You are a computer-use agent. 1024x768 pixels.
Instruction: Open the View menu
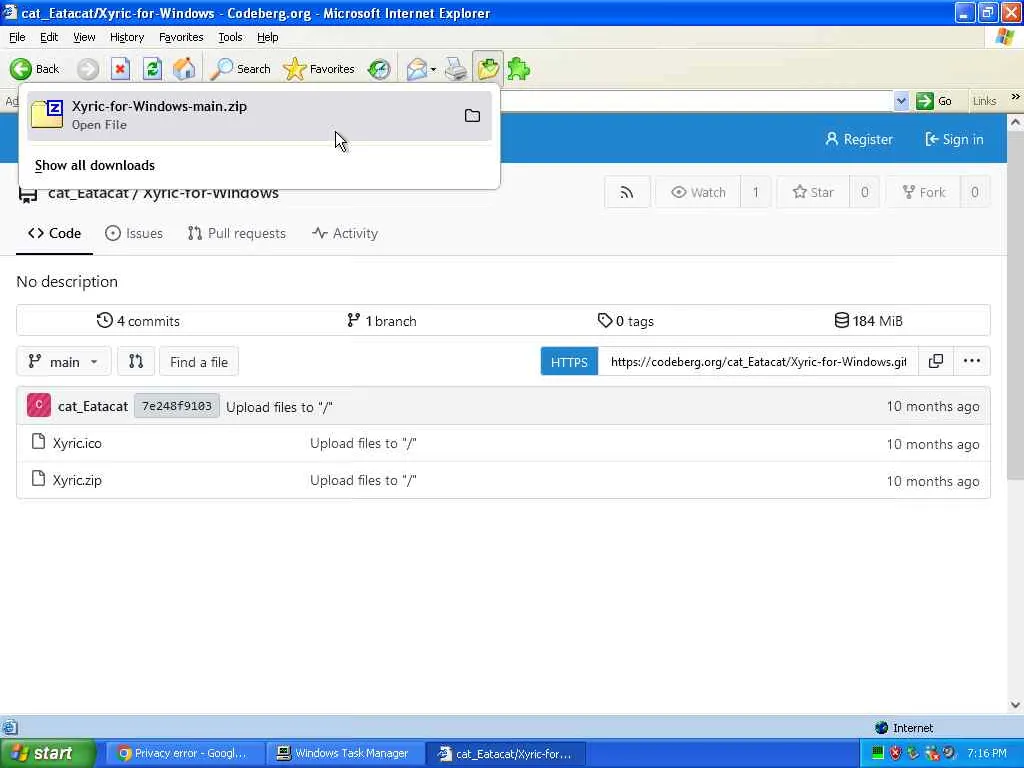pos(84,37)
